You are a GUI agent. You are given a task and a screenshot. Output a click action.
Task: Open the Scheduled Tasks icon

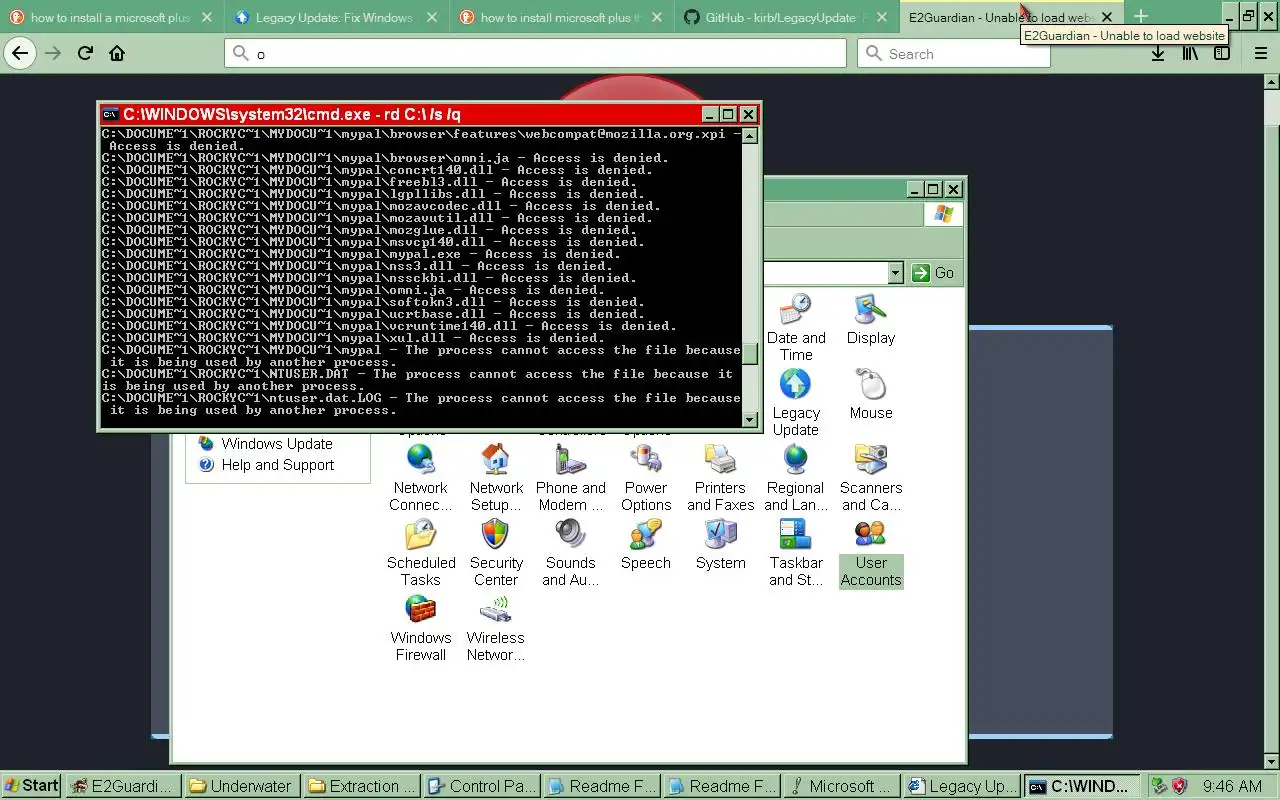click(x=421, y=553)
